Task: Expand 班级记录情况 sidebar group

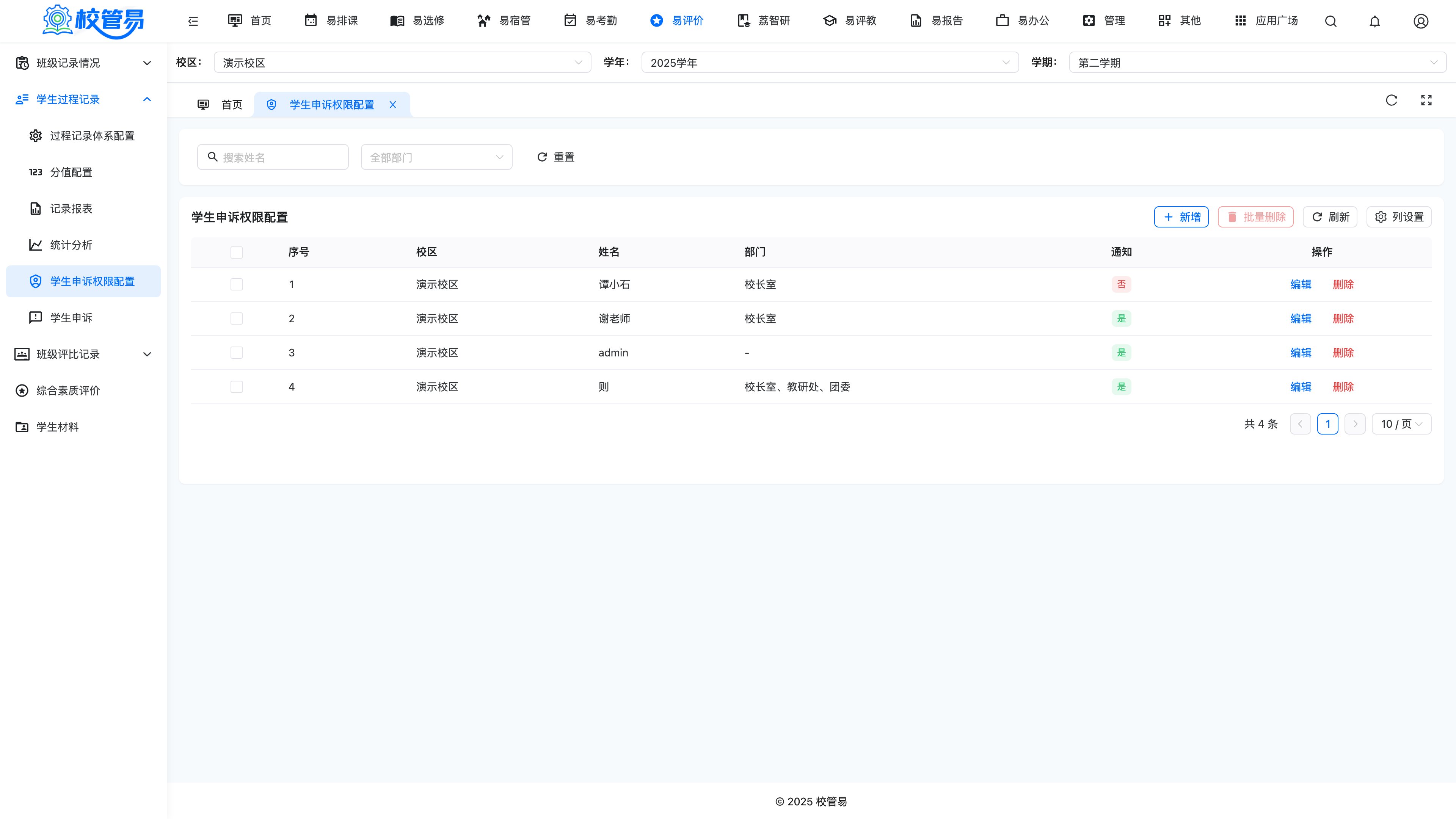Action: [x=84, y=63]
